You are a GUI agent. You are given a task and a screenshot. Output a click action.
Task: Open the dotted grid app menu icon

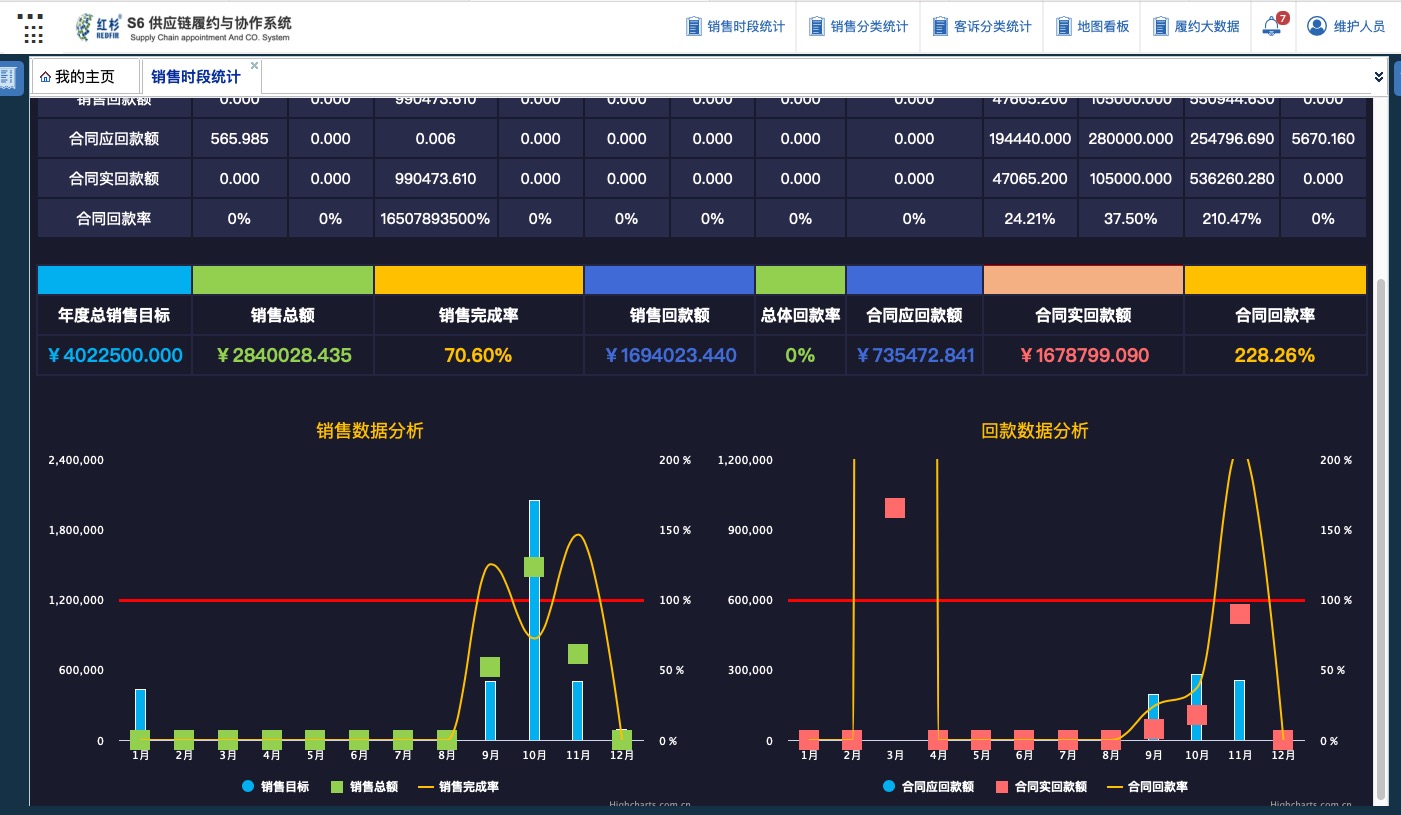point(33,28)
